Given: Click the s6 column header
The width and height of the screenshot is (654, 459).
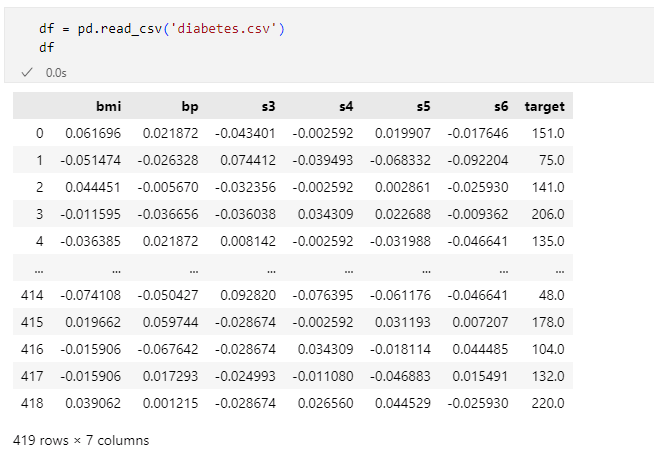Looking at the screenshot, I should (501, 106).
